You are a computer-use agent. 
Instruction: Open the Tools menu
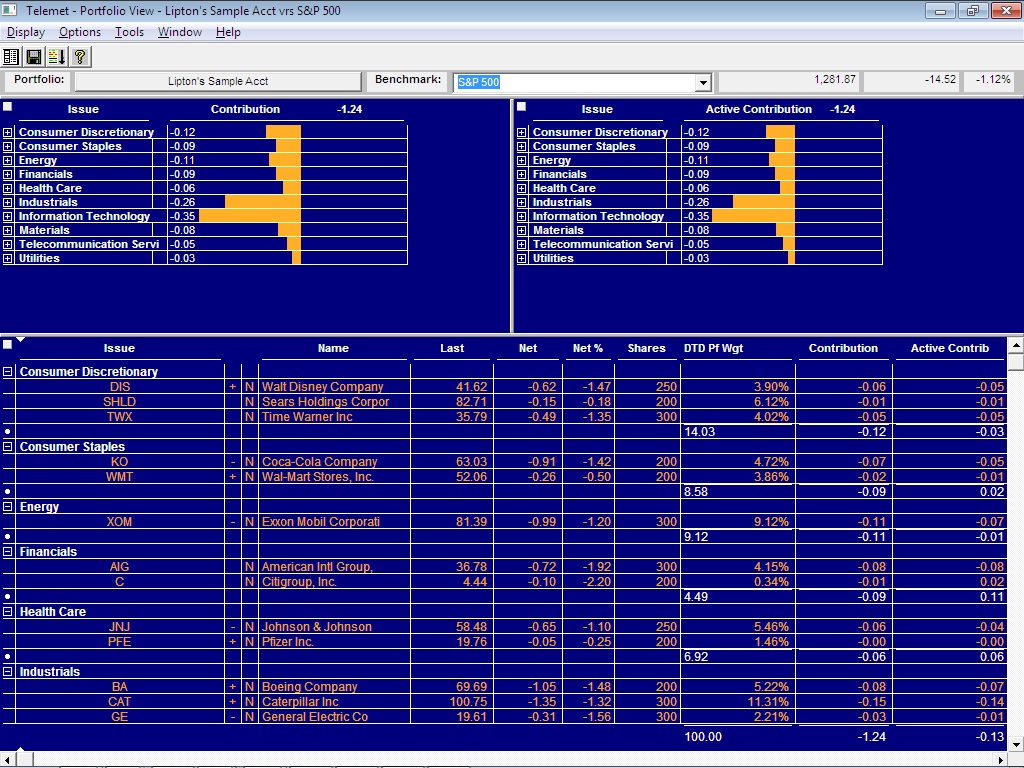click(129, 32)
